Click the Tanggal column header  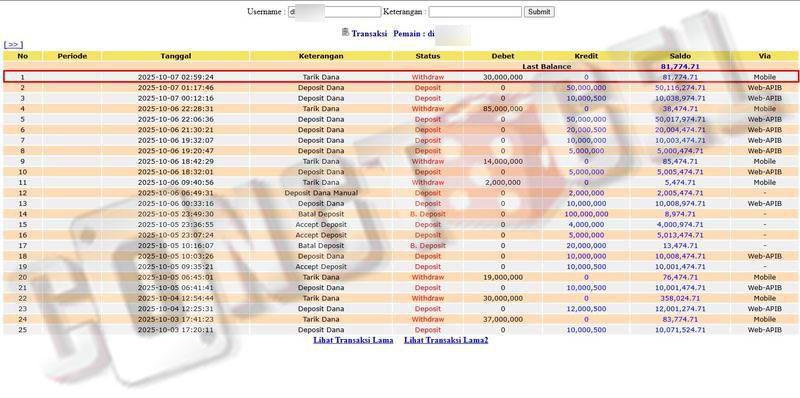coord(176,56)
